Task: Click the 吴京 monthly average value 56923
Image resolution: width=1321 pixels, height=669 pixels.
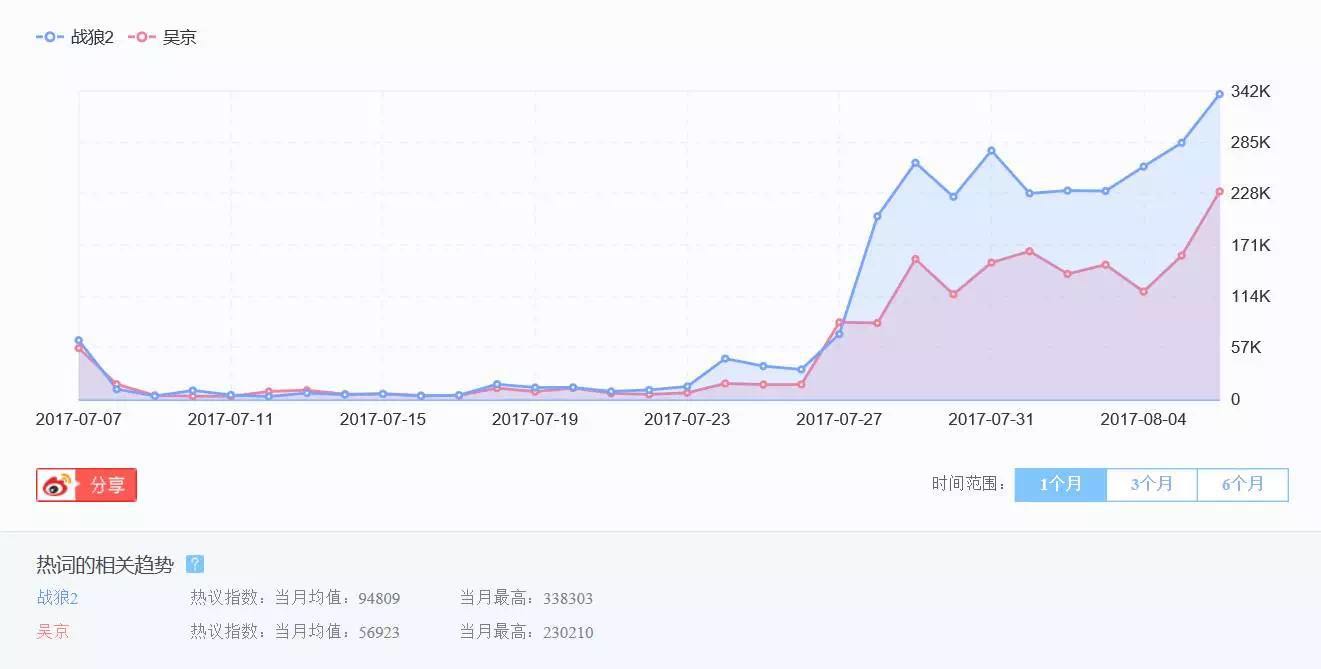Action: click(x=379, y=632)
